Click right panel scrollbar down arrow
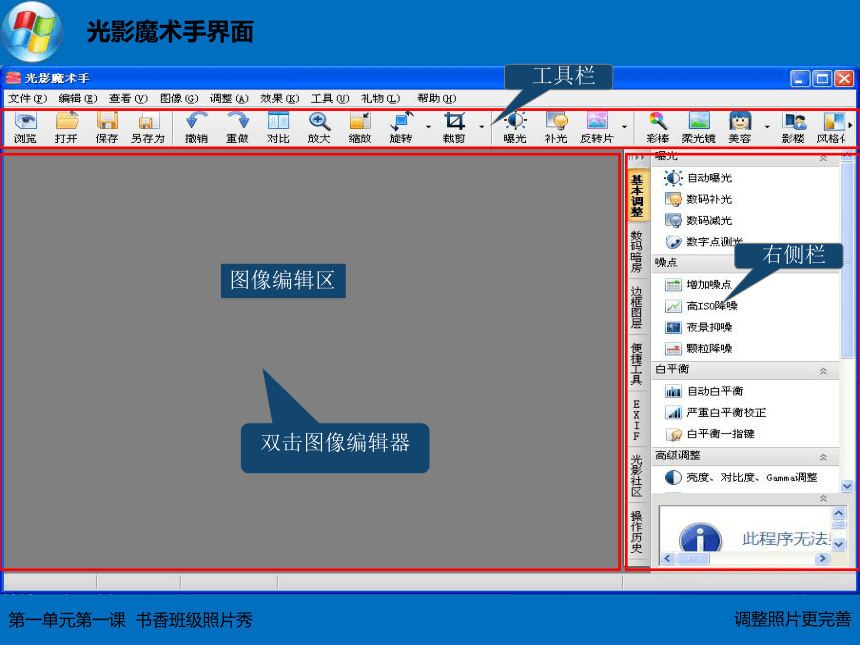Viewport: 860px width, 645px height. coord(847,486)
